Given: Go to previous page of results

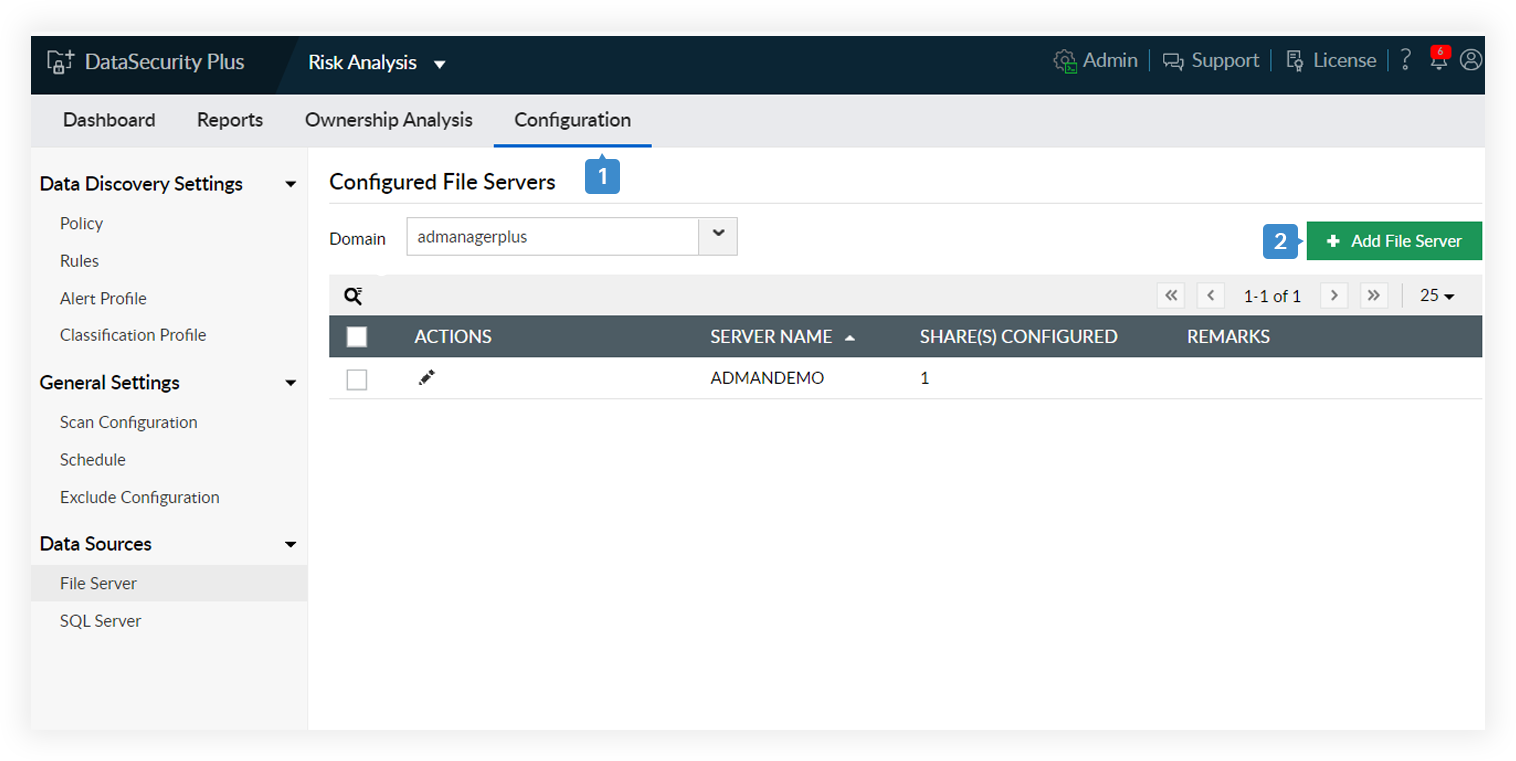Looking at the screenshot, I should pos(1211,295).
